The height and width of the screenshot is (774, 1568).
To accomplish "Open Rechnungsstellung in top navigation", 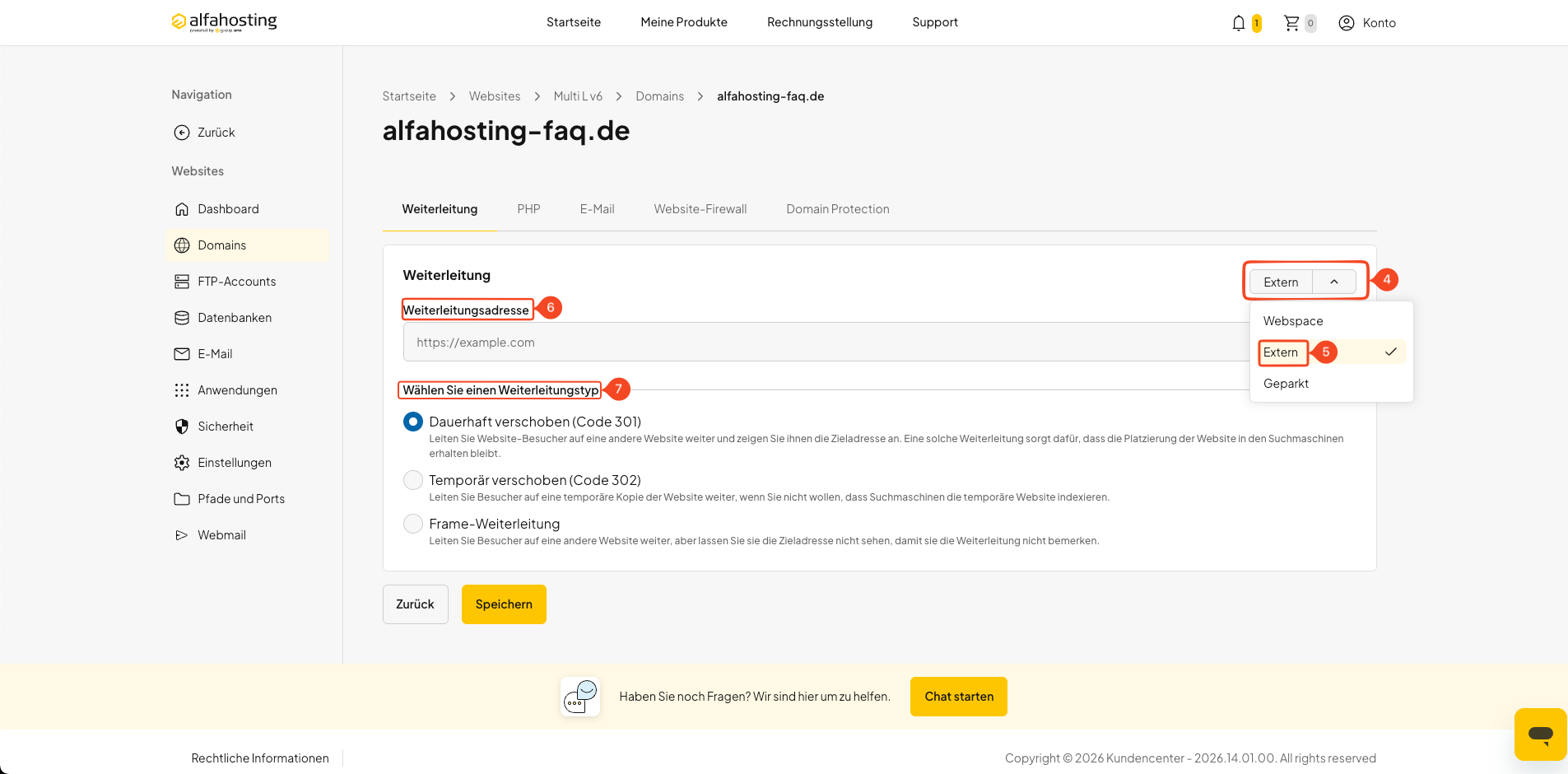I will [x=820, y=22].
